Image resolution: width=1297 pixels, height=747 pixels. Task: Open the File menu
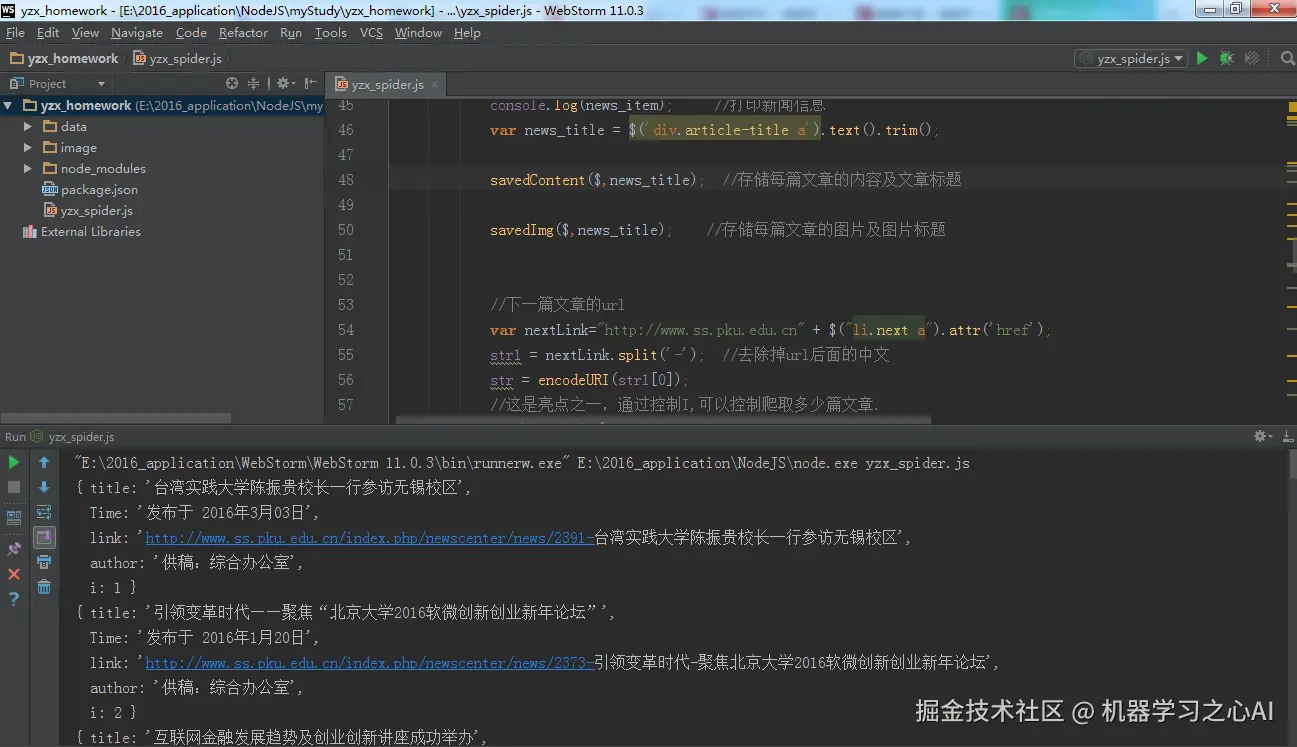click(x=15, y=33)
